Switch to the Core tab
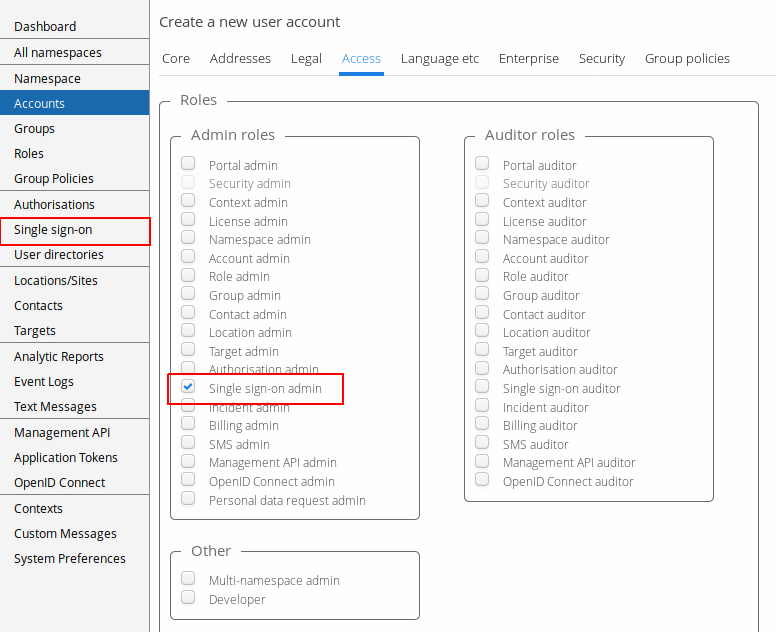The width and height of the screenshot is (776, 632). [176, 59]
